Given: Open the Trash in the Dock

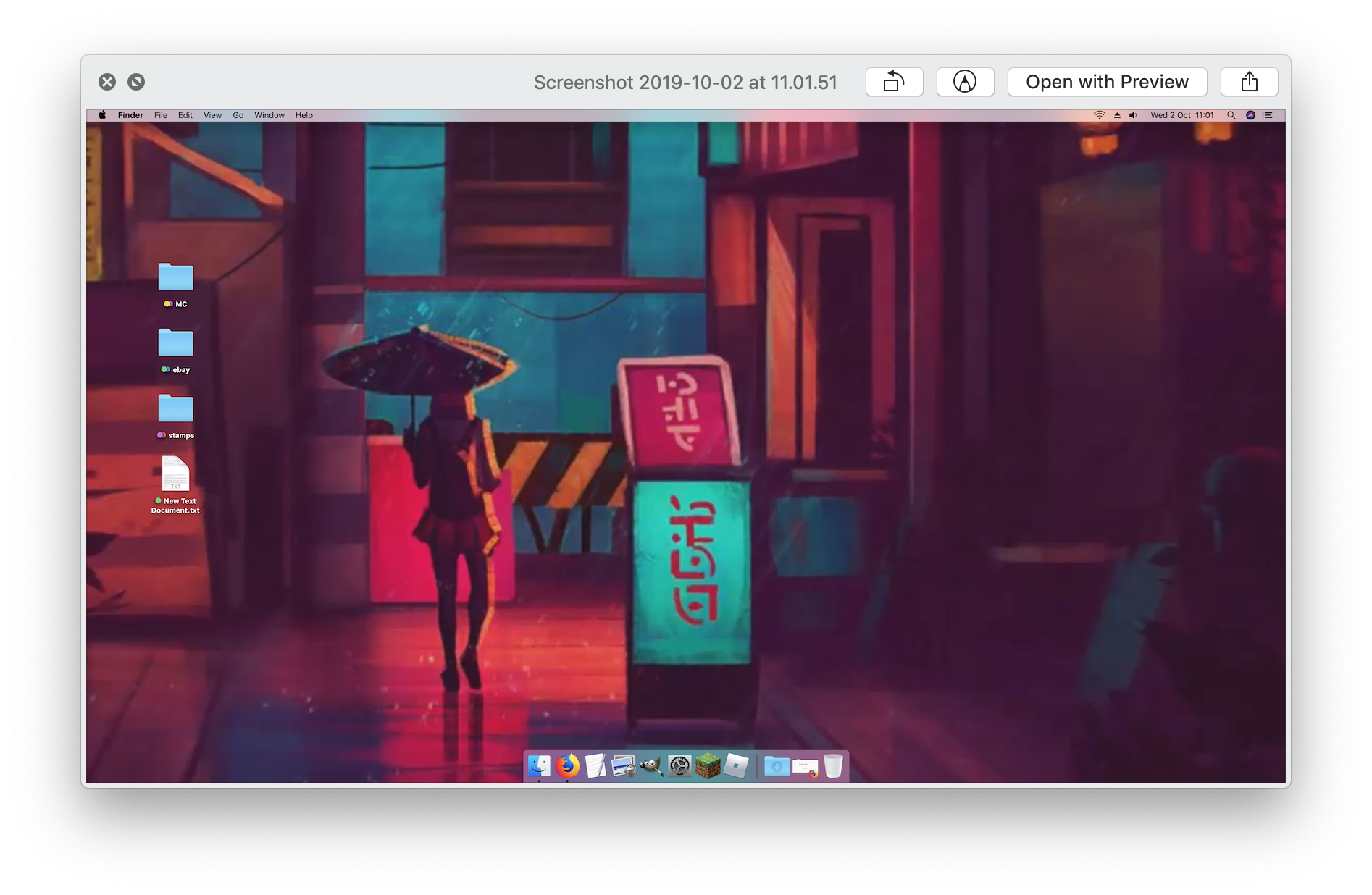Looking at the screenshot, I should pyautogui.click(x=833, y=765).
